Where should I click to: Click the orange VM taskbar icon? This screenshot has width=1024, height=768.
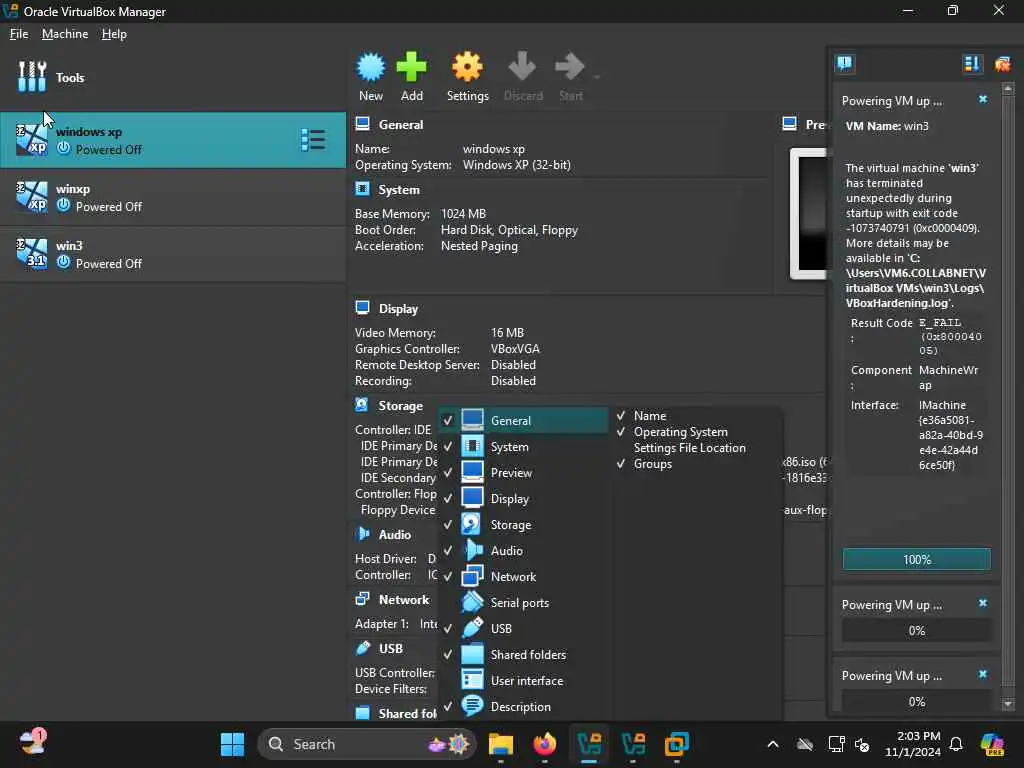(677, 744)
